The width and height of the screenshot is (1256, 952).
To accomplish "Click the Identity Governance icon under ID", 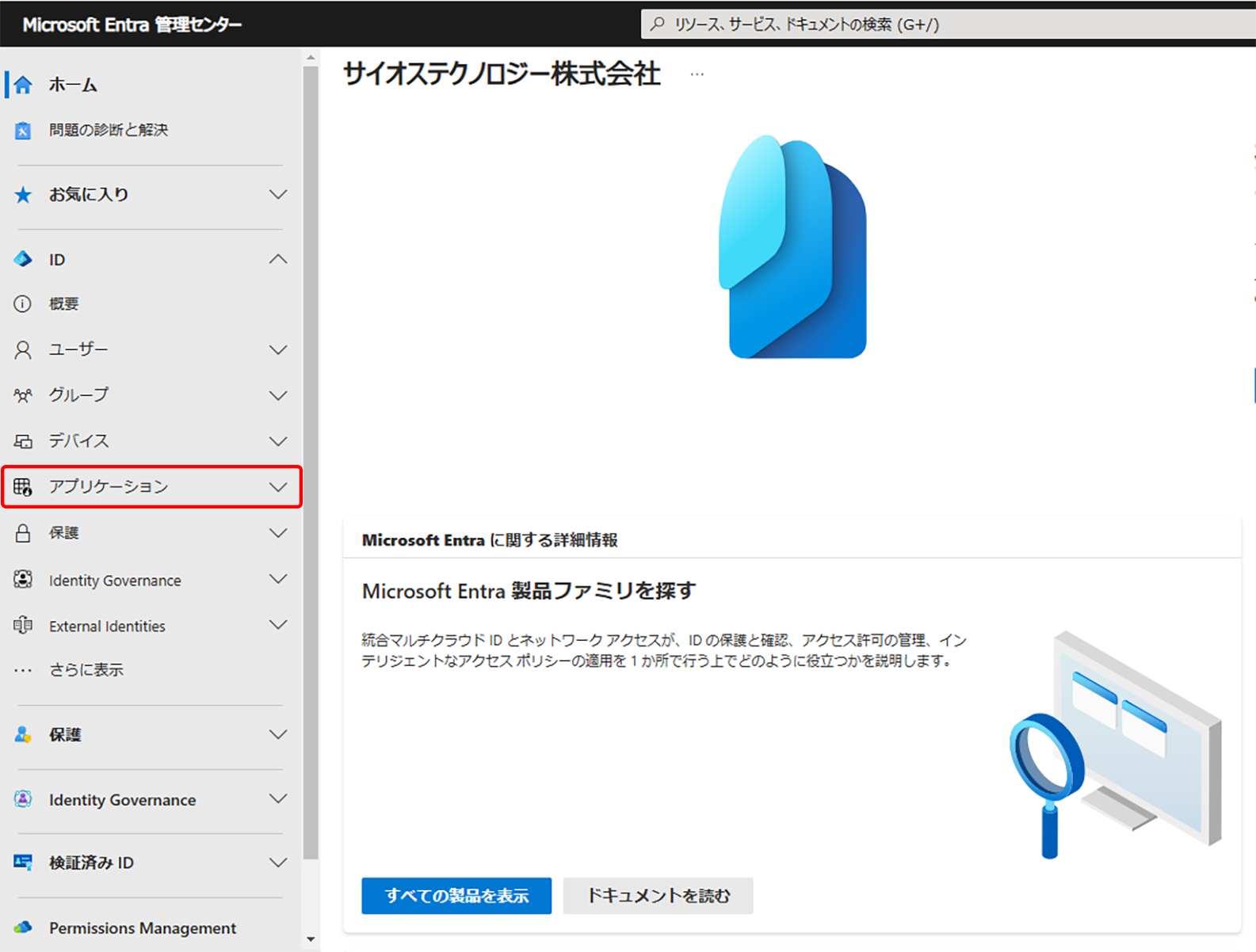I will pos(23,580).
